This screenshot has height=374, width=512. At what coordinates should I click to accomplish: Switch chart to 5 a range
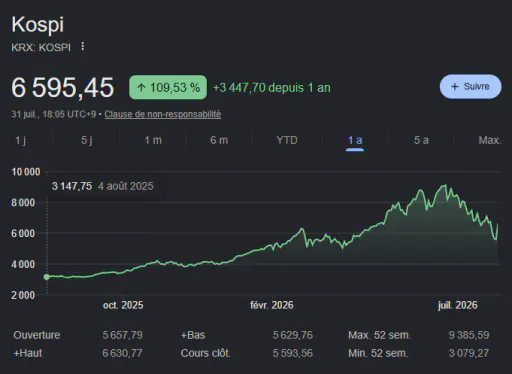pos(421,140)
